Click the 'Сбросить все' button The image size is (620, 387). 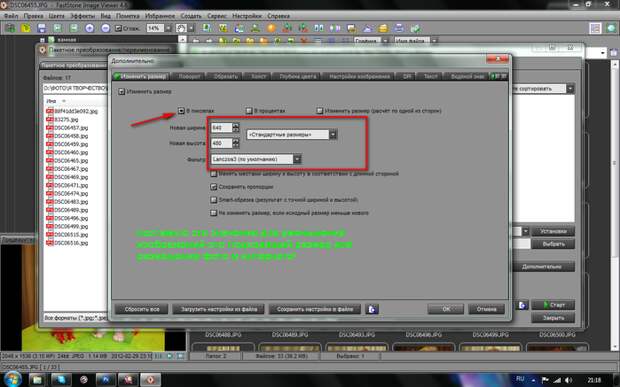142,309
